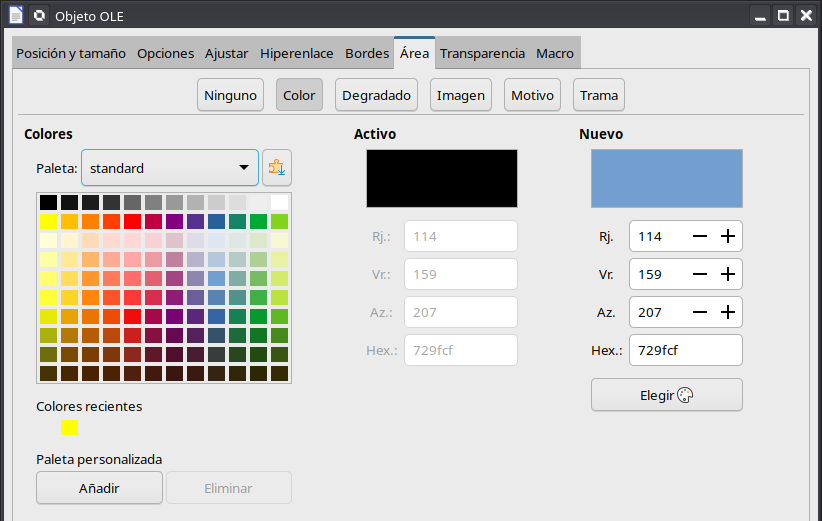Screen dimensions: 822x521
Task: Maximize the Objeto OLE dialog window
Action: (x=783, y=16)
